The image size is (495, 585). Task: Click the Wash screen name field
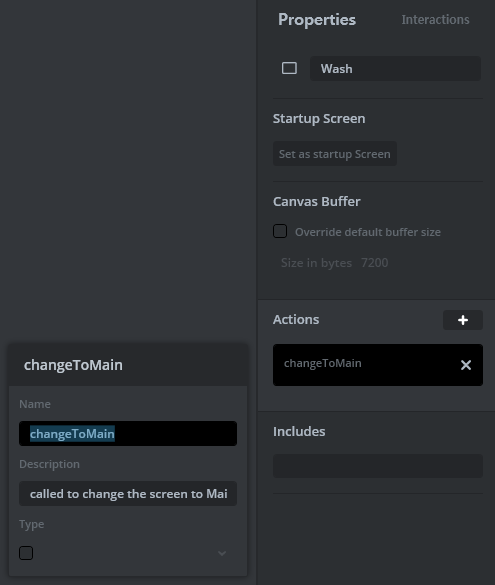tap(395, 69)
